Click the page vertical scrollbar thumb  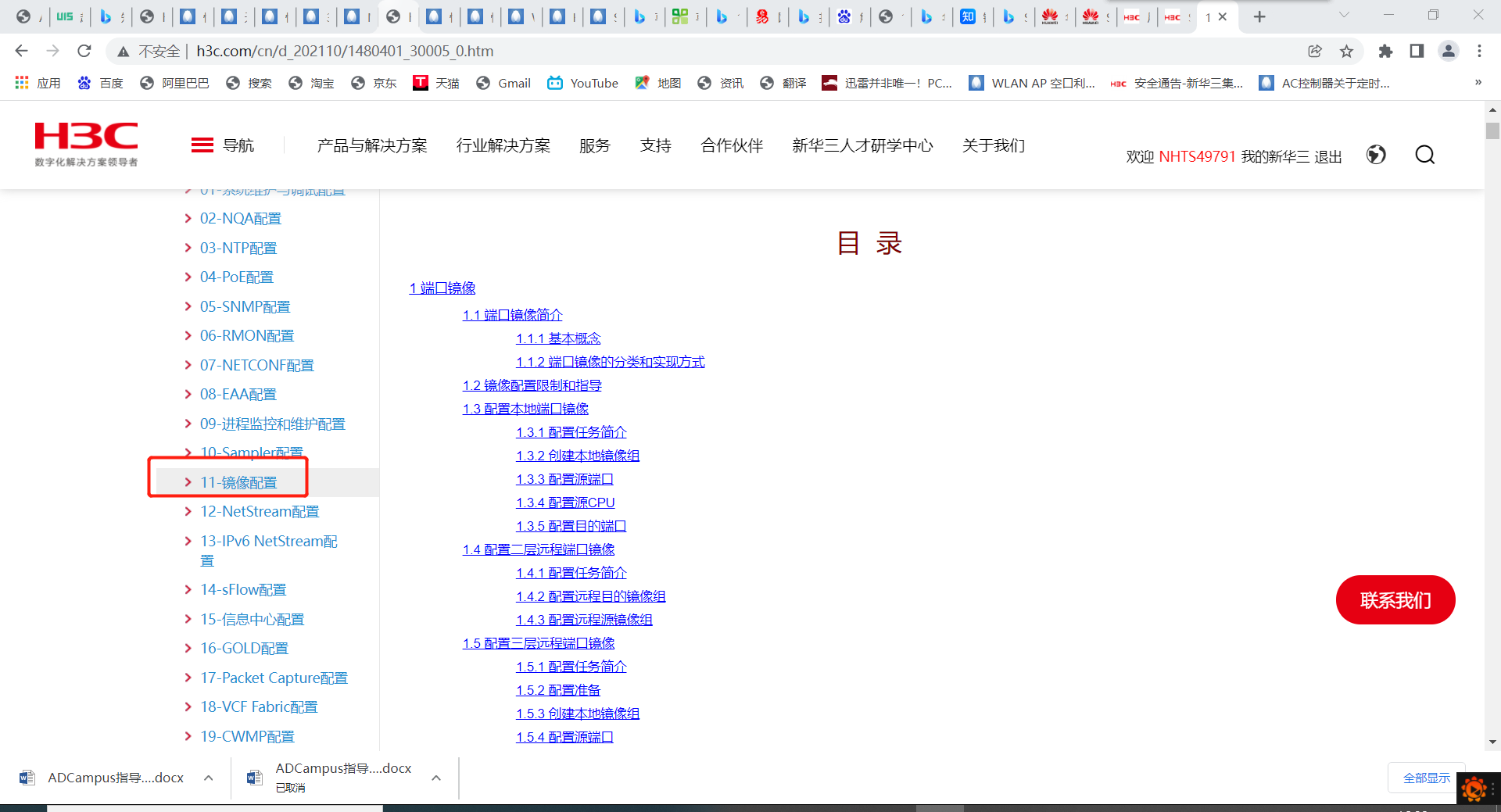pos(1492,130)
